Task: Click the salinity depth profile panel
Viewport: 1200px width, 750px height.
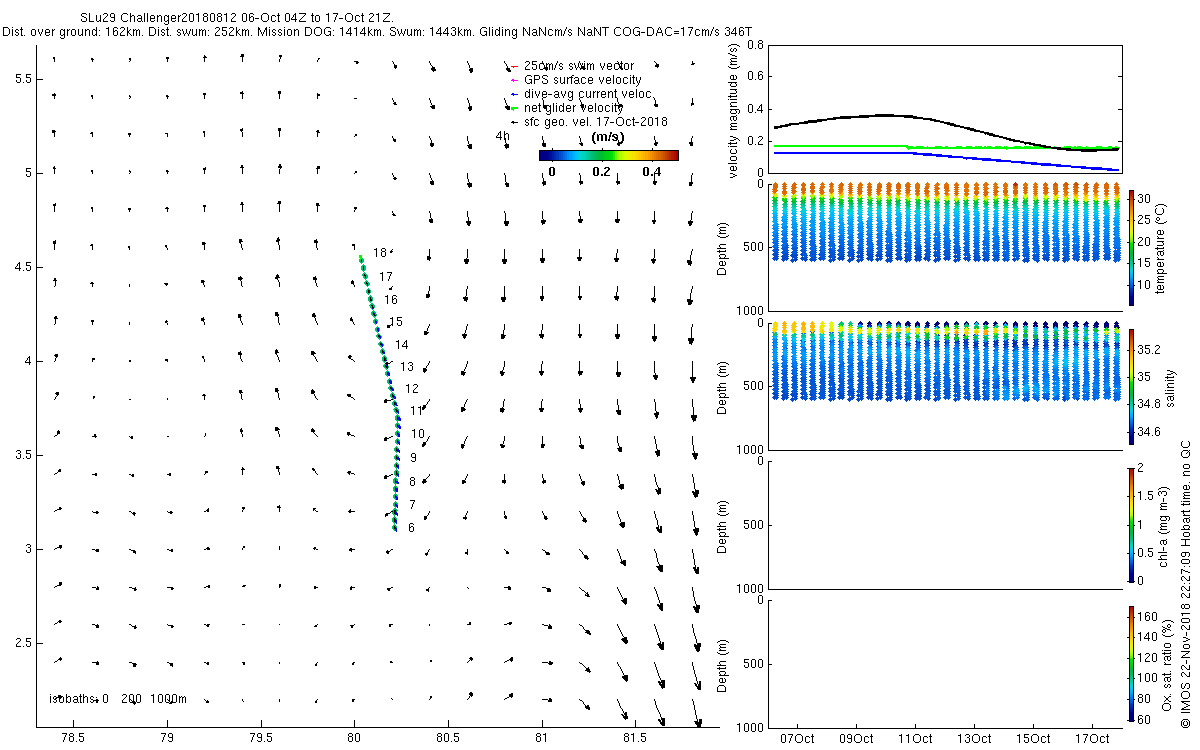Action: click(946, 386)
